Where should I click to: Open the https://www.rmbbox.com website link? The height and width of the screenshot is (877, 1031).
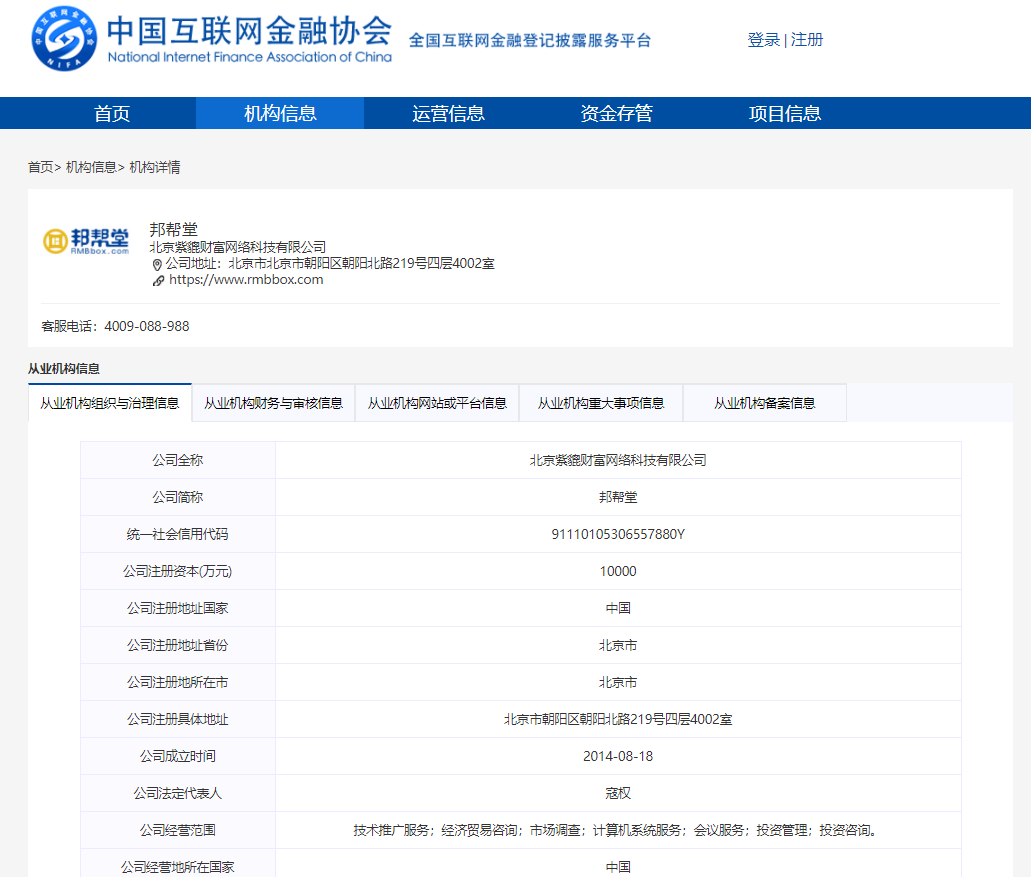(x=246, y=279)
